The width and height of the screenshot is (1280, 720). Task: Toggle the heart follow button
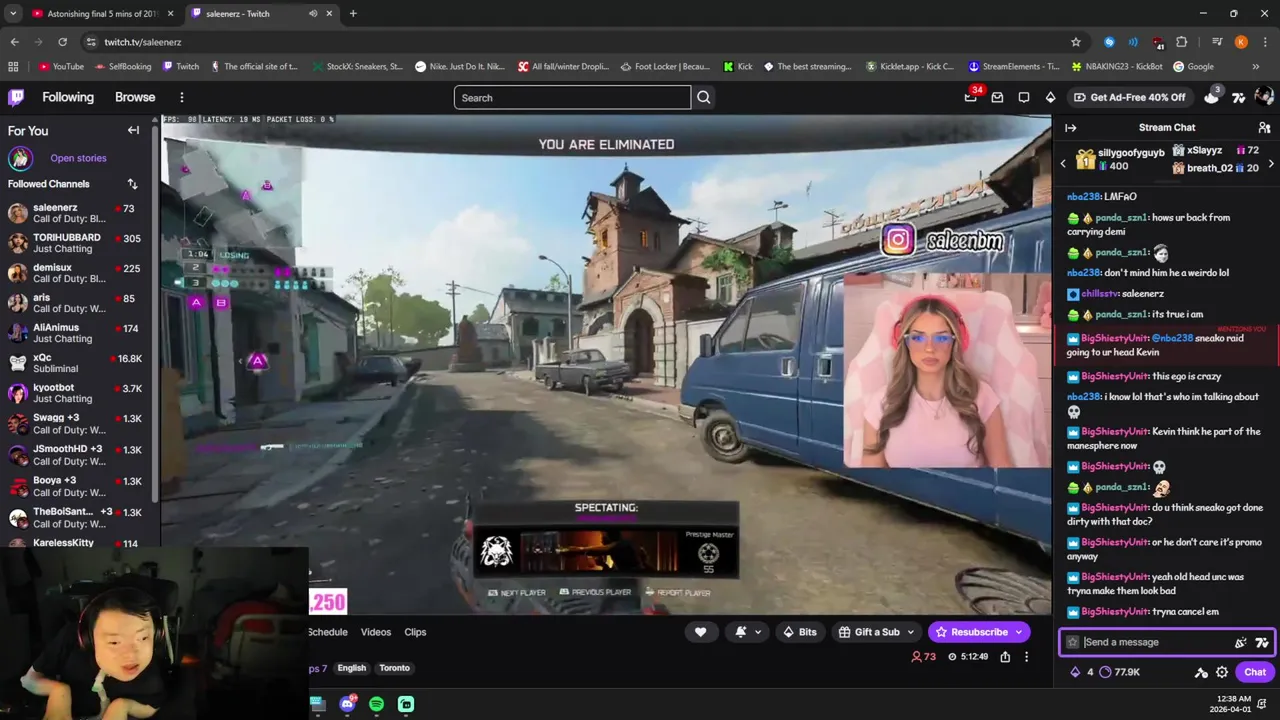pyautogui.click(x=700, y=632)
